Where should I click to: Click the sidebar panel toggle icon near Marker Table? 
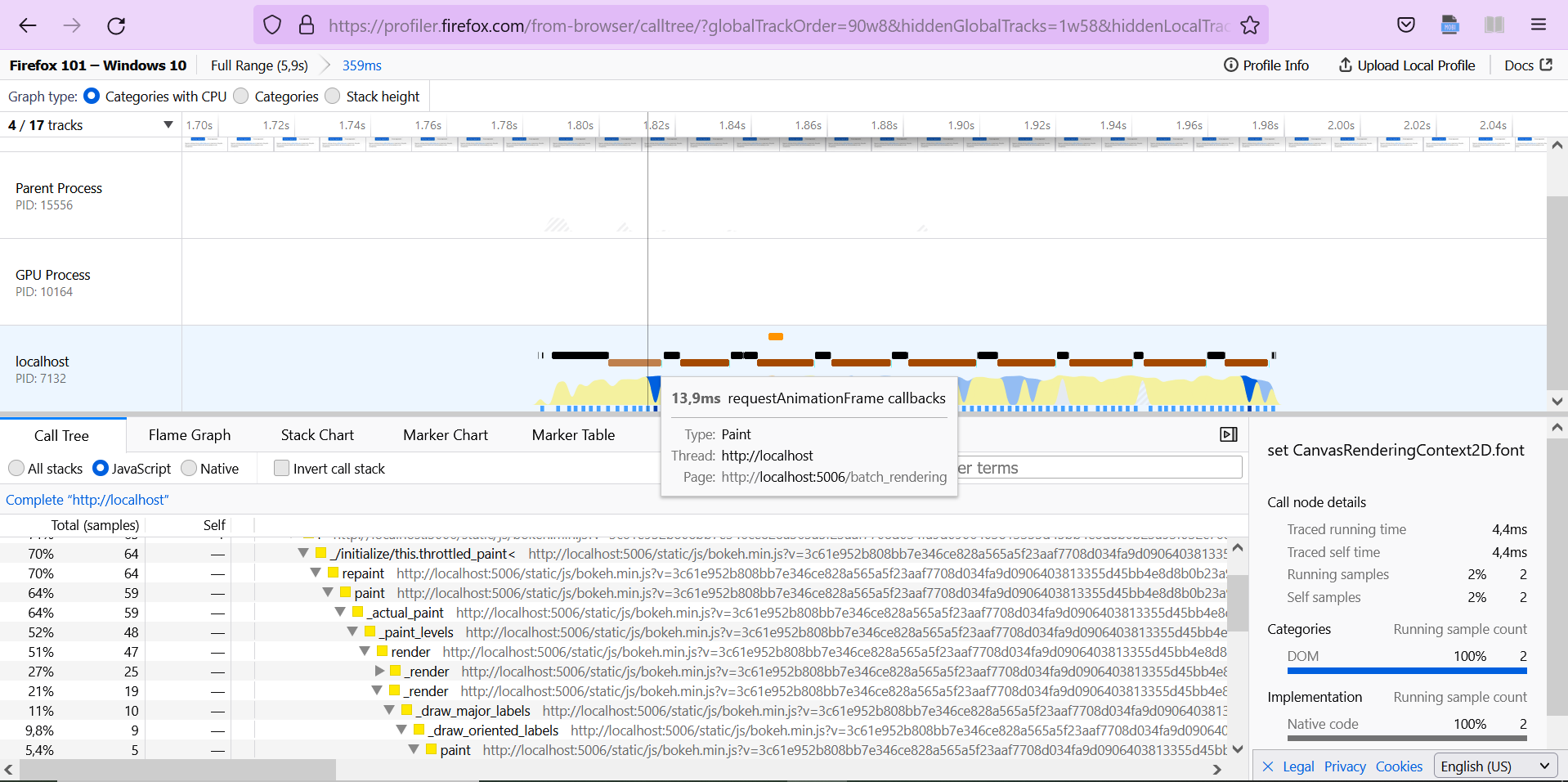(x=1227, y=434)
